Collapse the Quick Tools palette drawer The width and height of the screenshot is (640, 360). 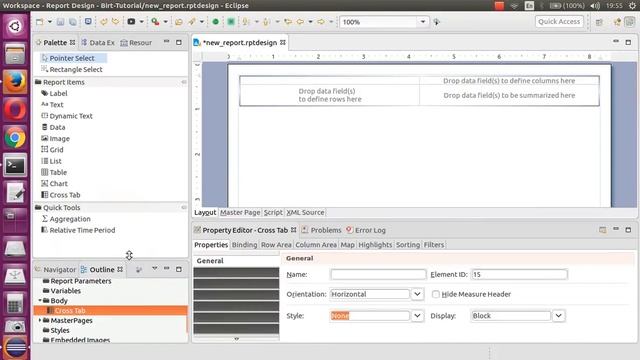pyautogui.click(x=184, y=207)
